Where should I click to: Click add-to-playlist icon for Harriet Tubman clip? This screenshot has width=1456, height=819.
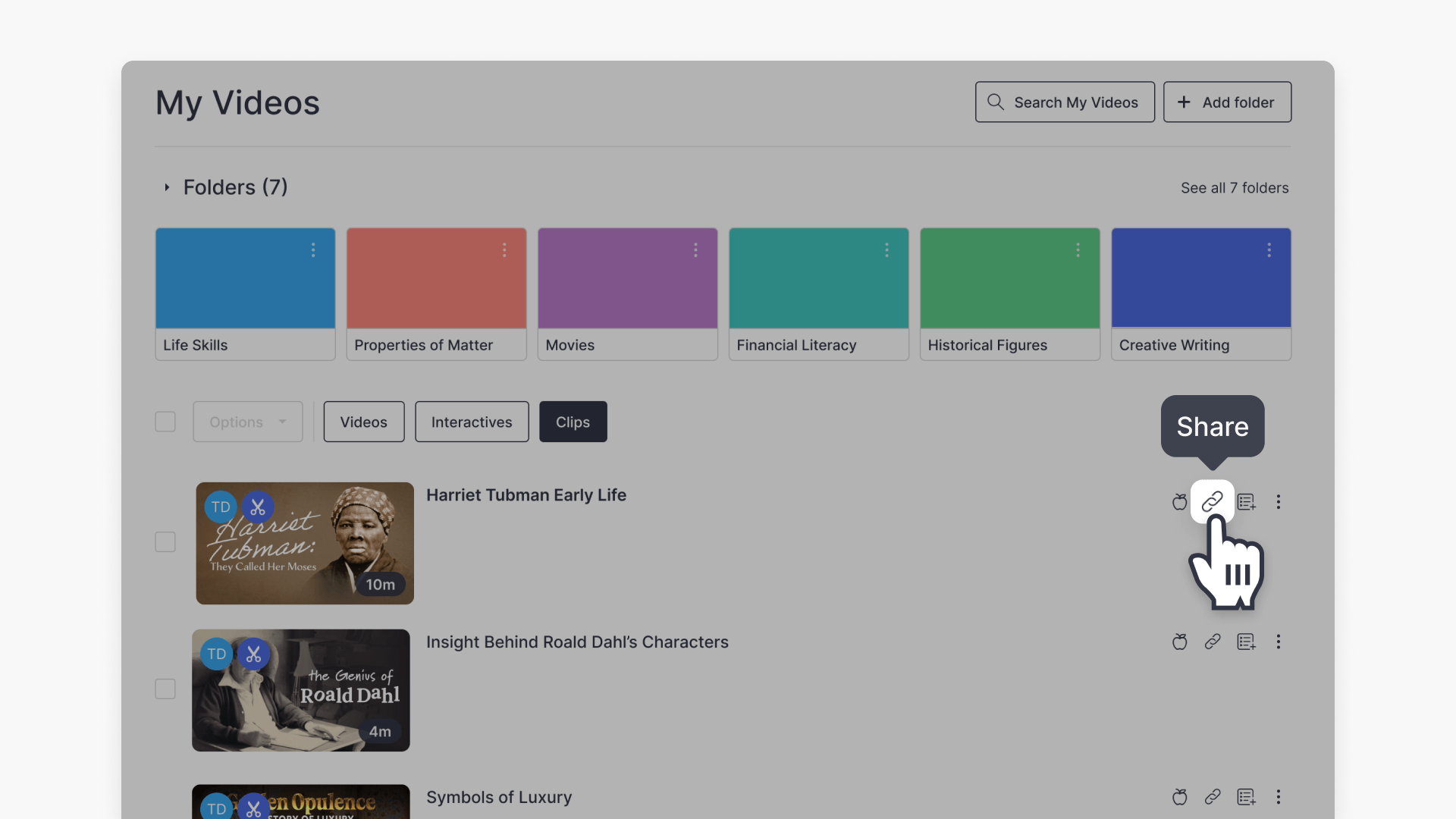[x=1246, y=502]
